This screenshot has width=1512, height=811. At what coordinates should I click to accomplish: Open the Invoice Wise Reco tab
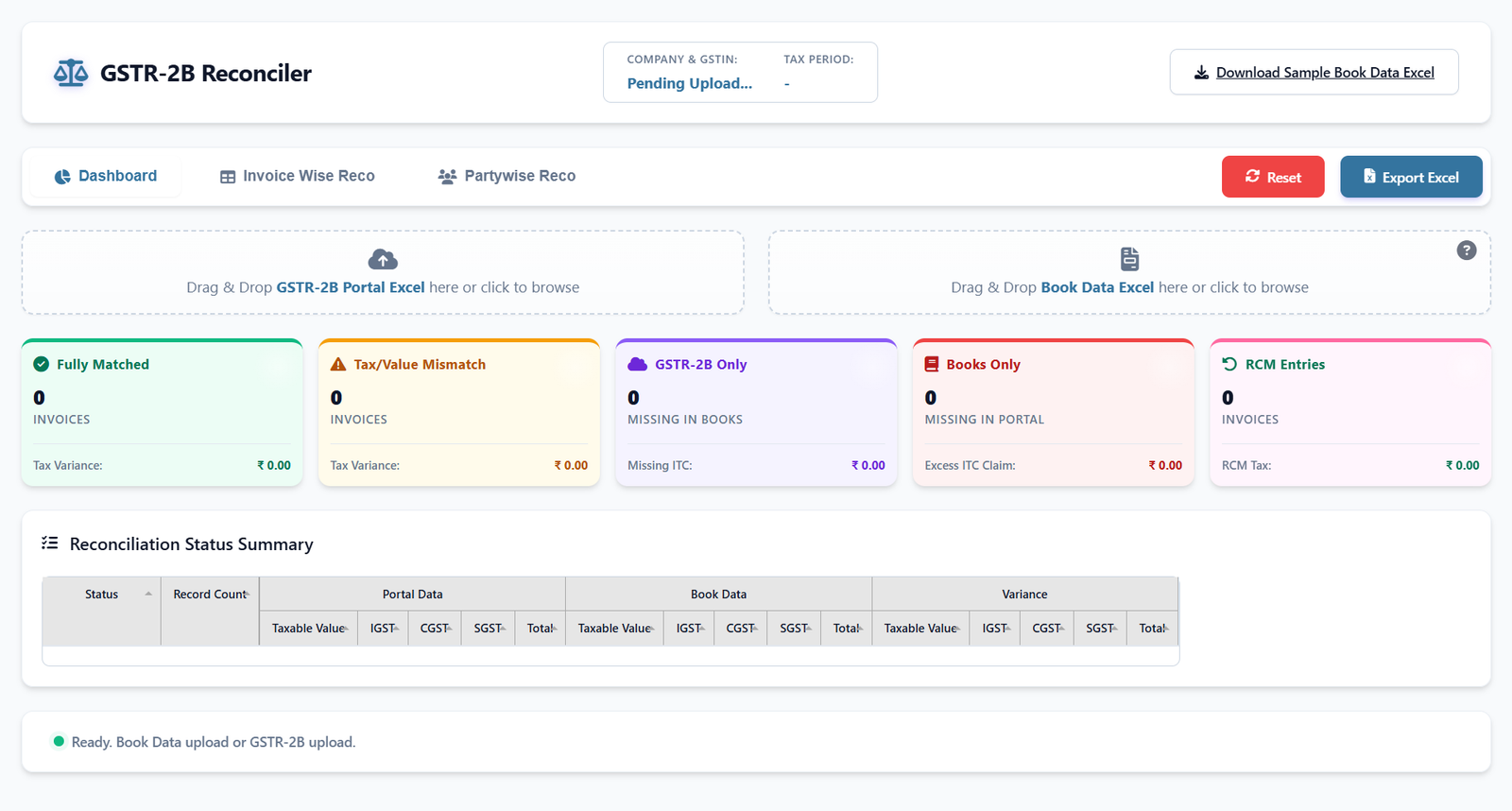(298, 177)
